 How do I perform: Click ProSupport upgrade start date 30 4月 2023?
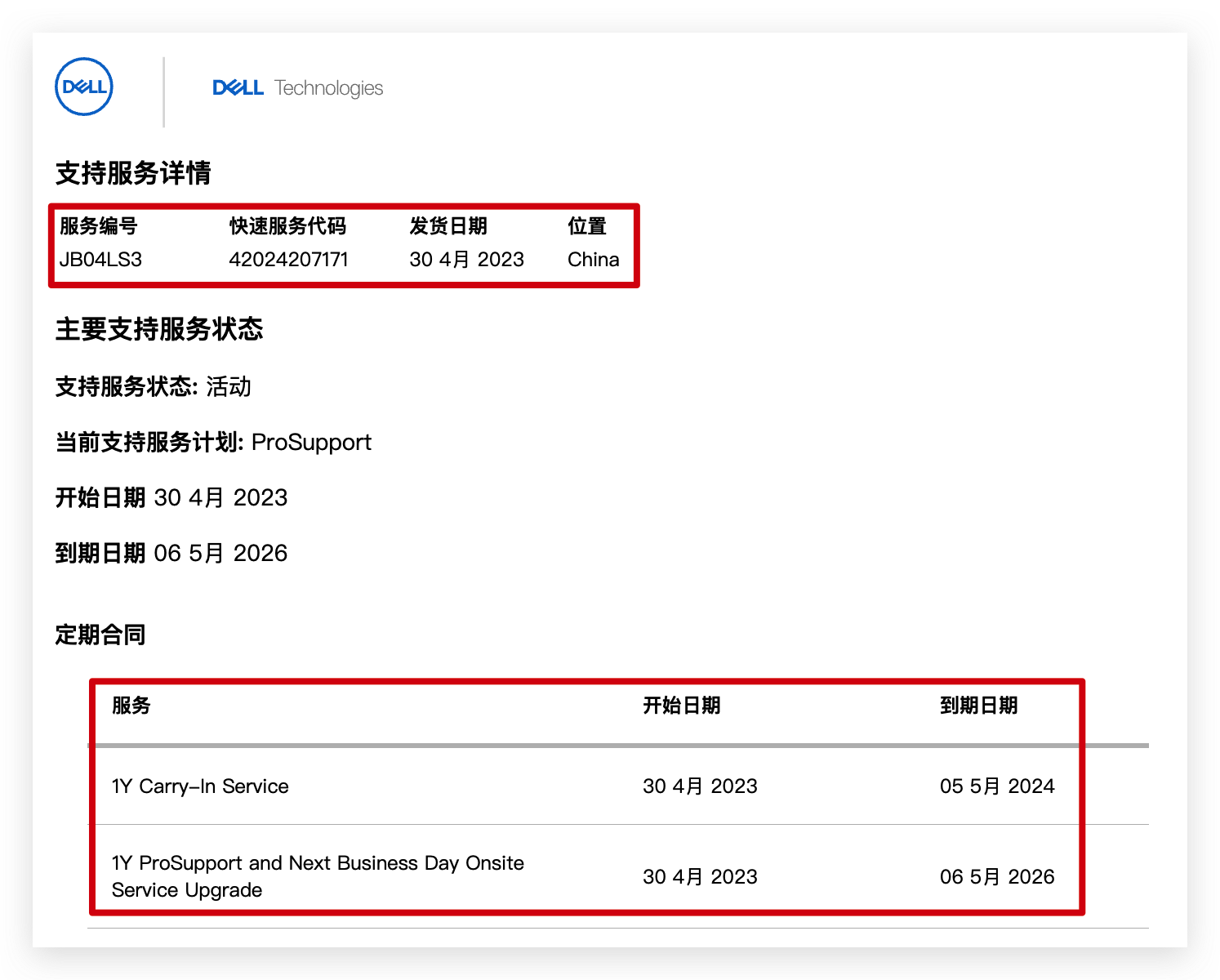click(700, 876)
